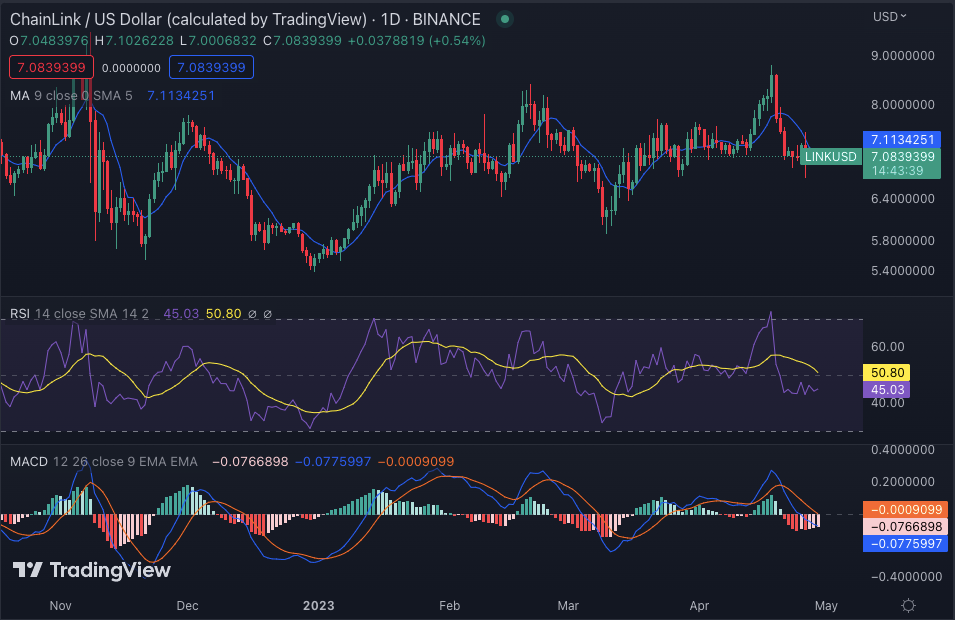The height and width of the screenshot is (620, 955).
Task: Click the Mar label on time axis
Action: [x=568, y=605]
